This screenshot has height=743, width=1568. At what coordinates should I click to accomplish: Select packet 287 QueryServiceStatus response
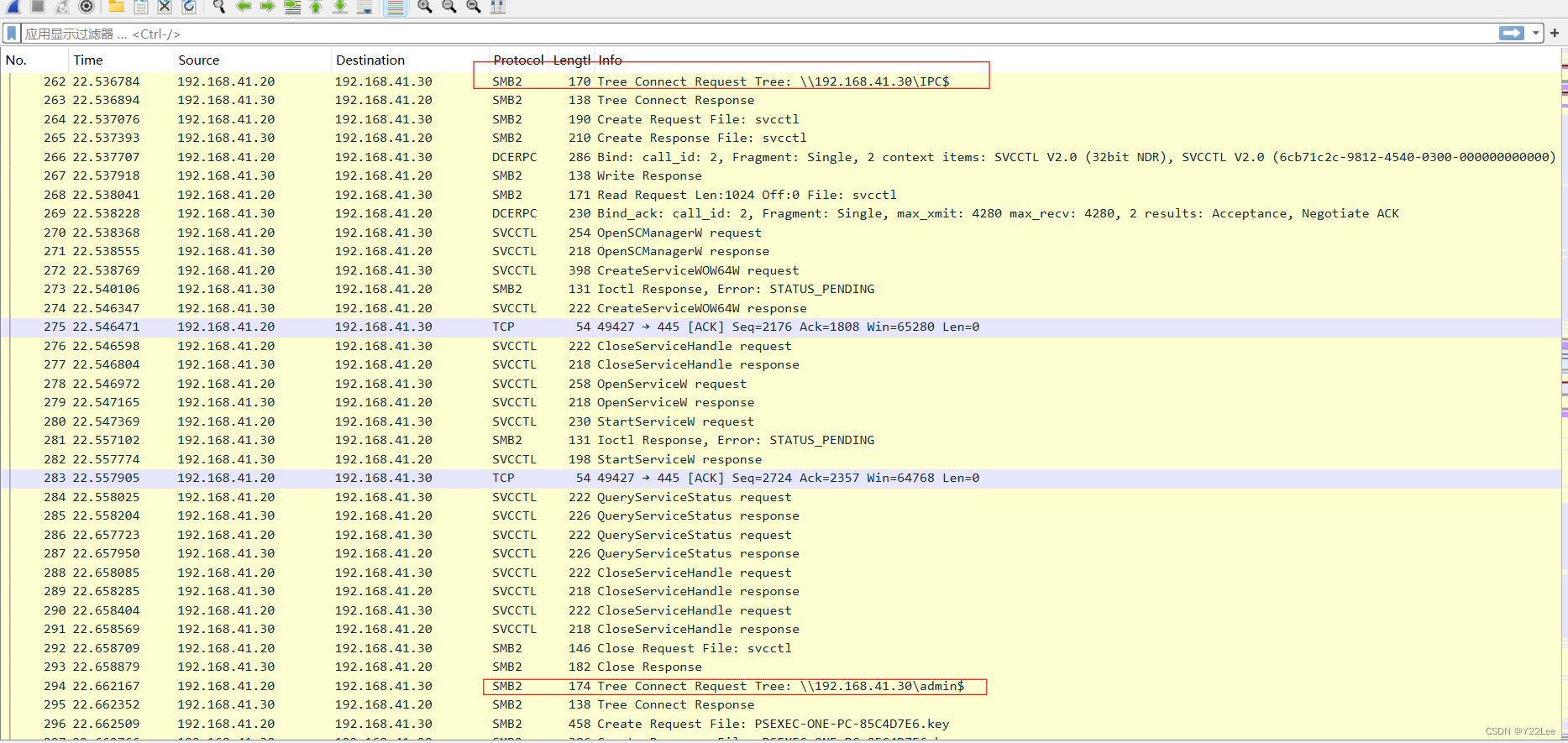tap(781, 553)
